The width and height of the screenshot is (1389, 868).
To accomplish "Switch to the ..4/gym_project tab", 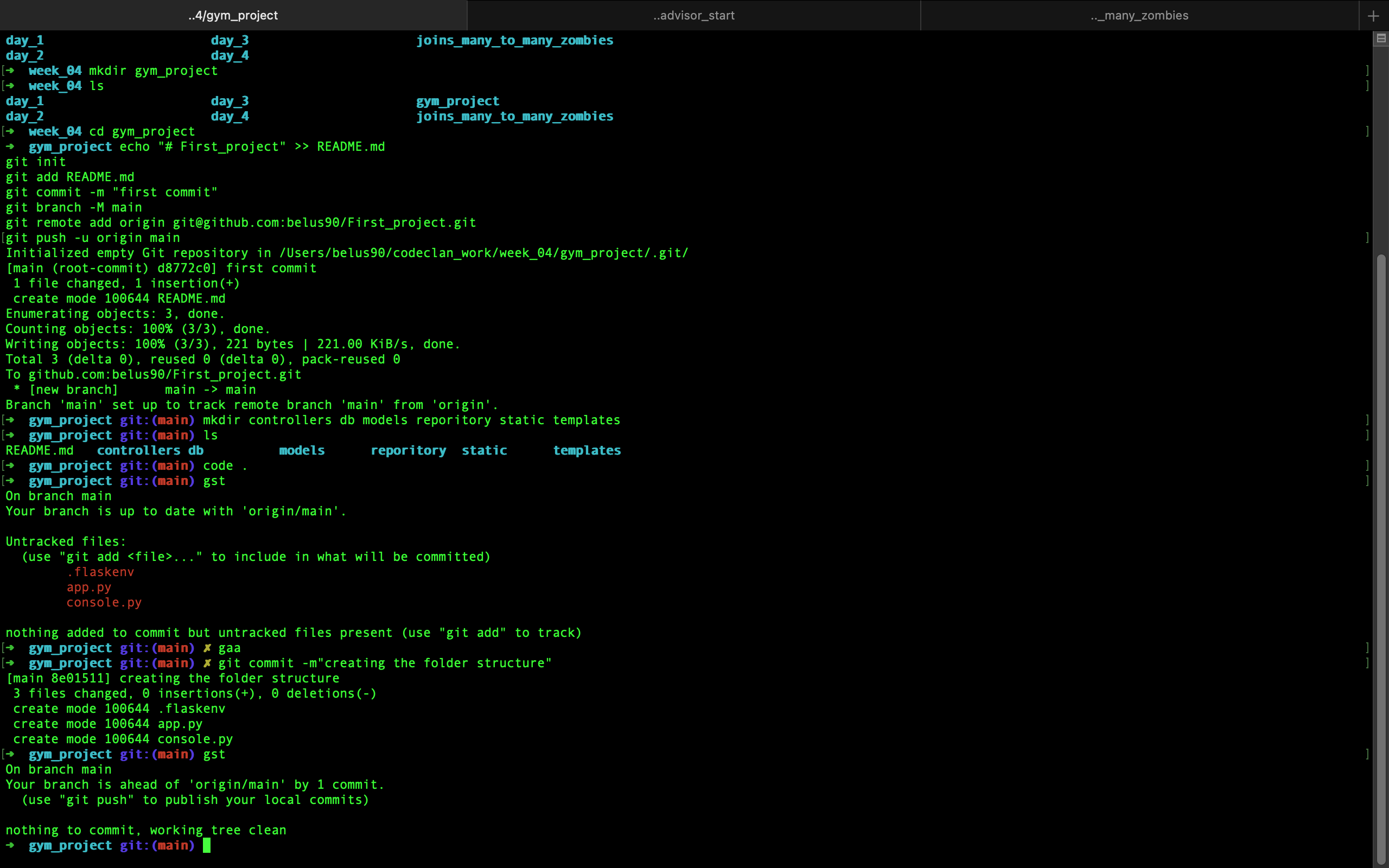I will click(x=233, y=16).
